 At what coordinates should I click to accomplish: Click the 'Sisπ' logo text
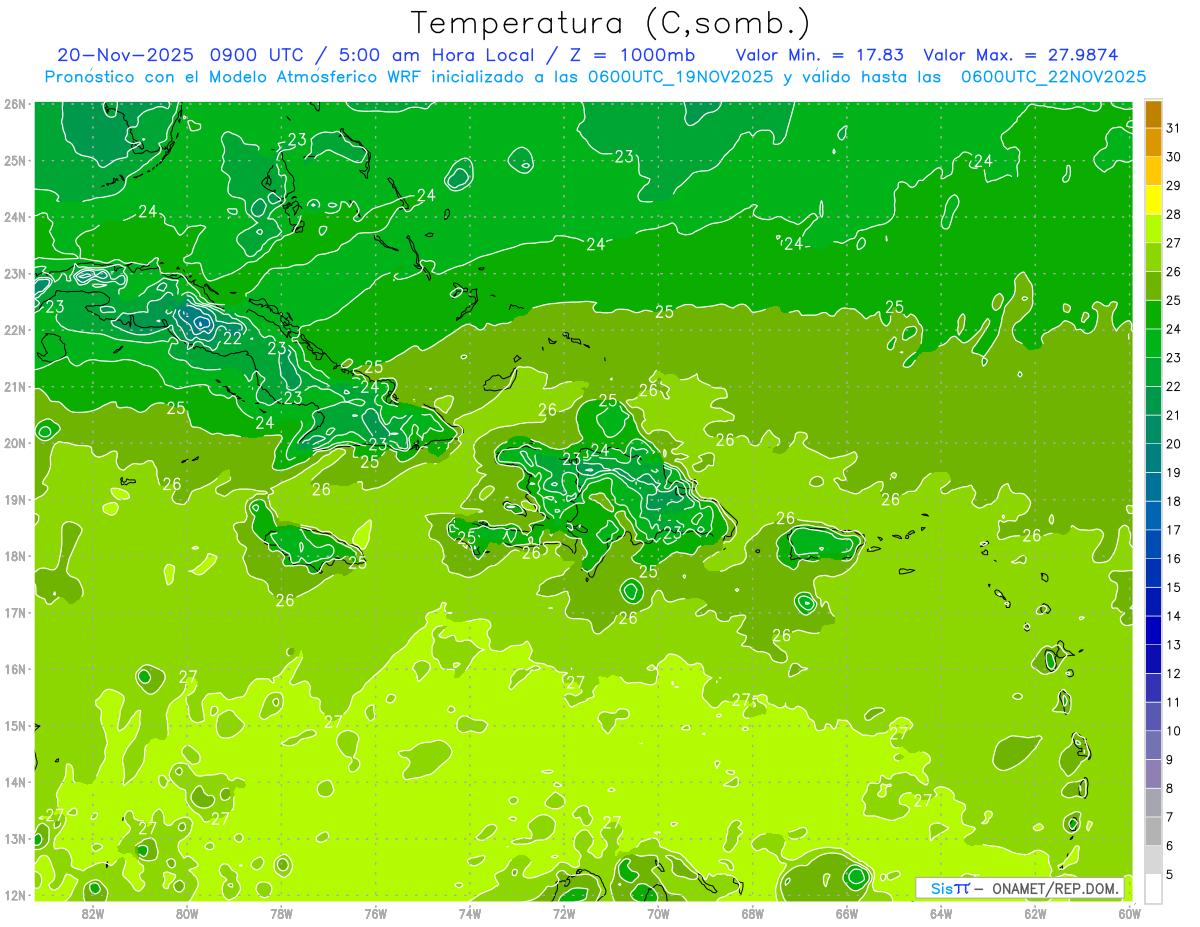pos(950,888)
